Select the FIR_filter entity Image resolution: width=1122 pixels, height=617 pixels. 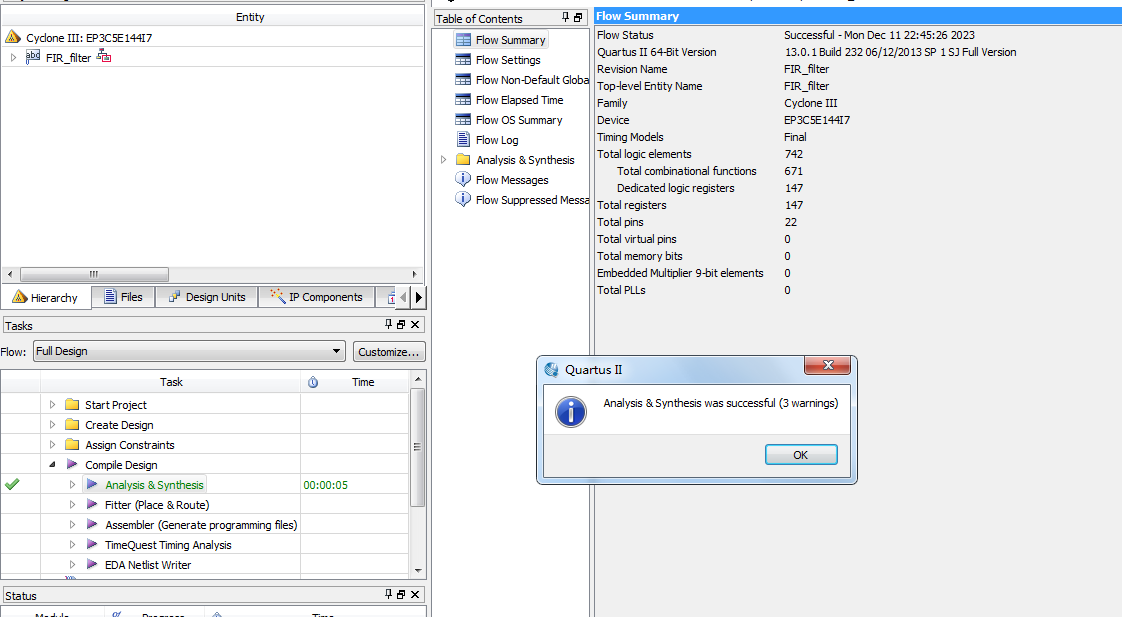click(x=68, y=58)
